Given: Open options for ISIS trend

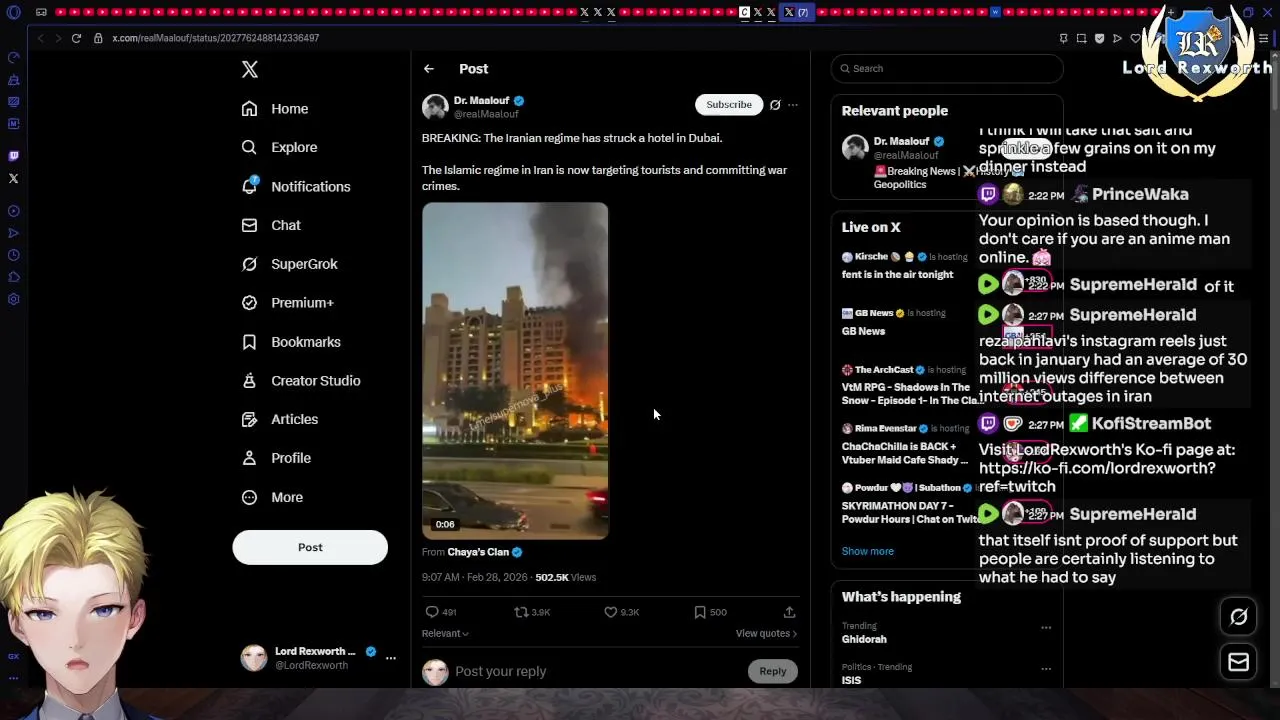Looking at the screenshot, I should (1046, 669).
